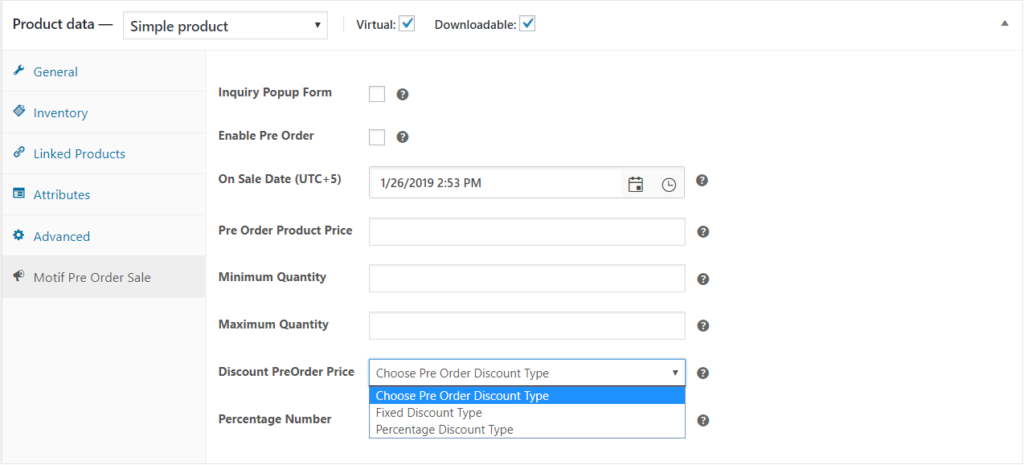Screen dimensions: 1024x465
Task: Click help icon beside Inquiry Popup Form
Action: 403,94
